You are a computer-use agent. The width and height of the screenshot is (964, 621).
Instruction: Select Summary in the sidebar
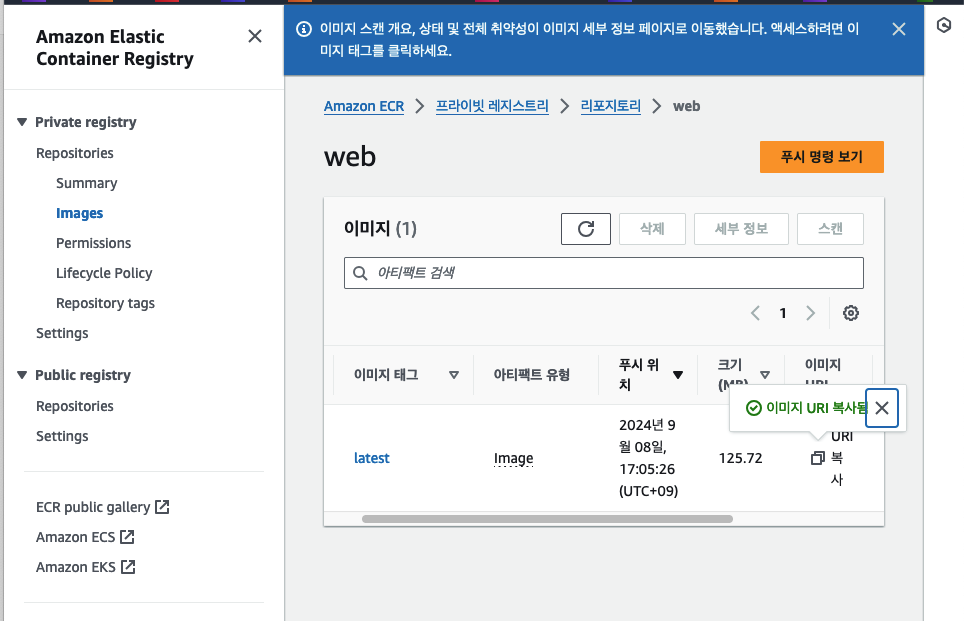tap(87, 183)
